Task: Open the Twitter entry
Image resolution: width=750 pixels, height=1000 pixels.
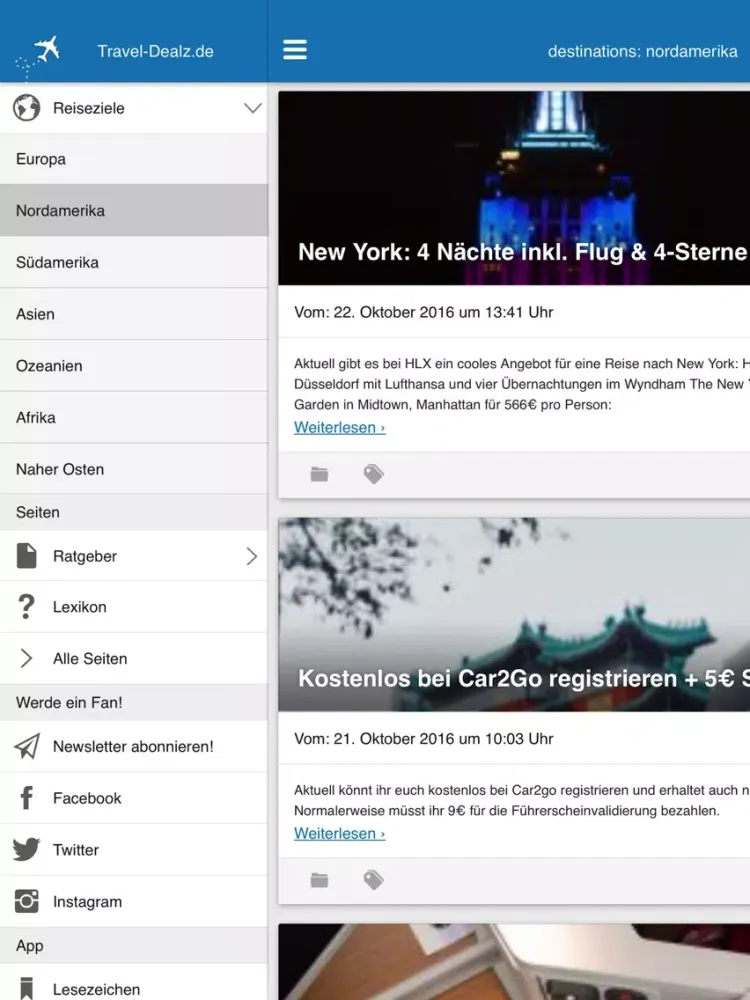Action: click(134, 849)
